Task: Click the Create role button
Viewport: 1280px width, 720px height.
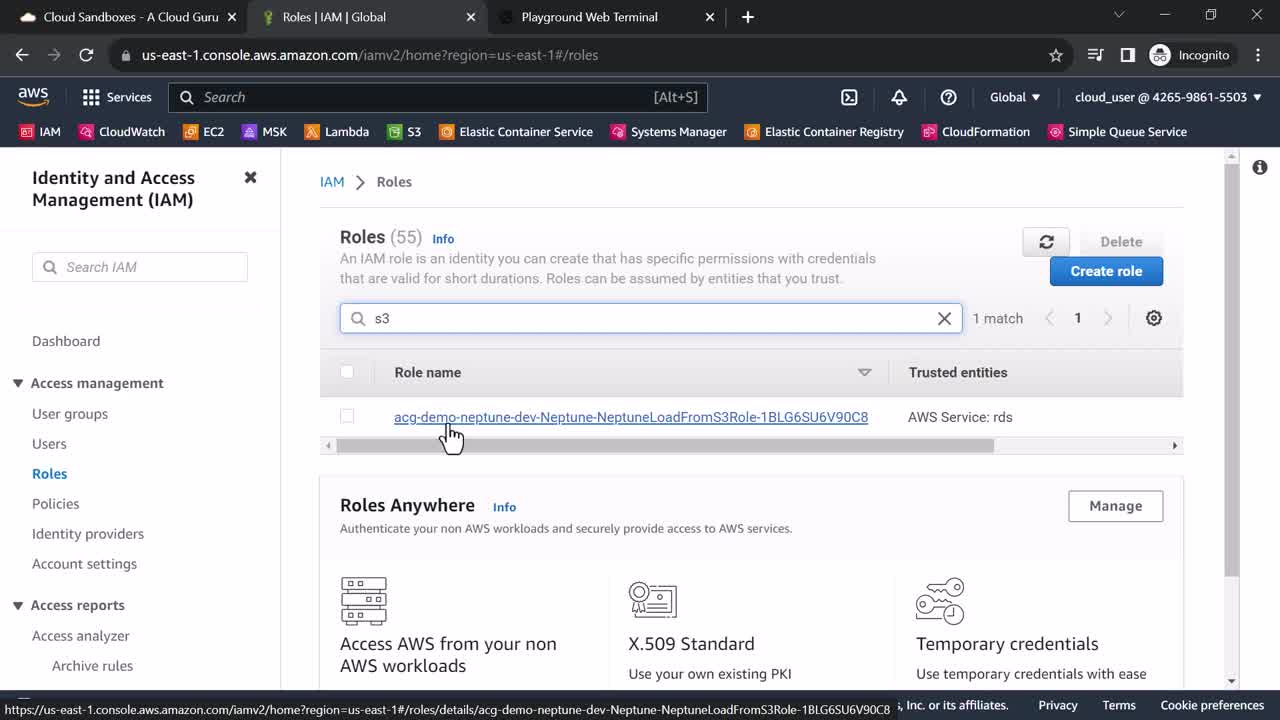Action: (x=1106, y=271)
